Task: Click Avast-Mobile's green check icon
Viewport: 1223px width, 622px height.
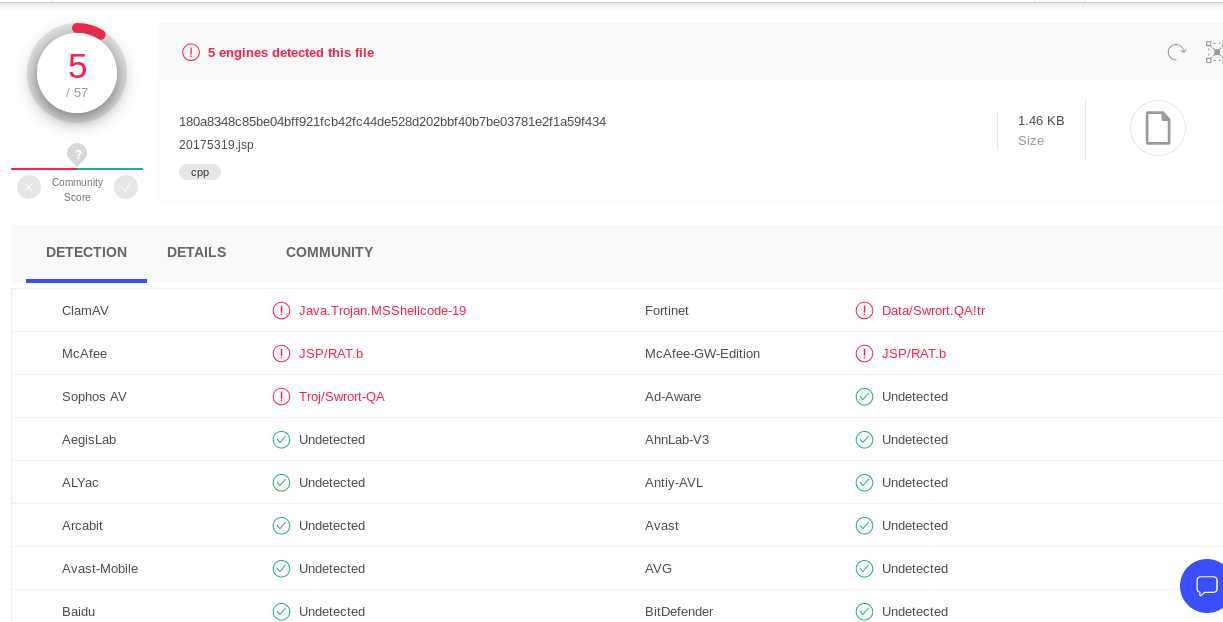Action: 281,569
